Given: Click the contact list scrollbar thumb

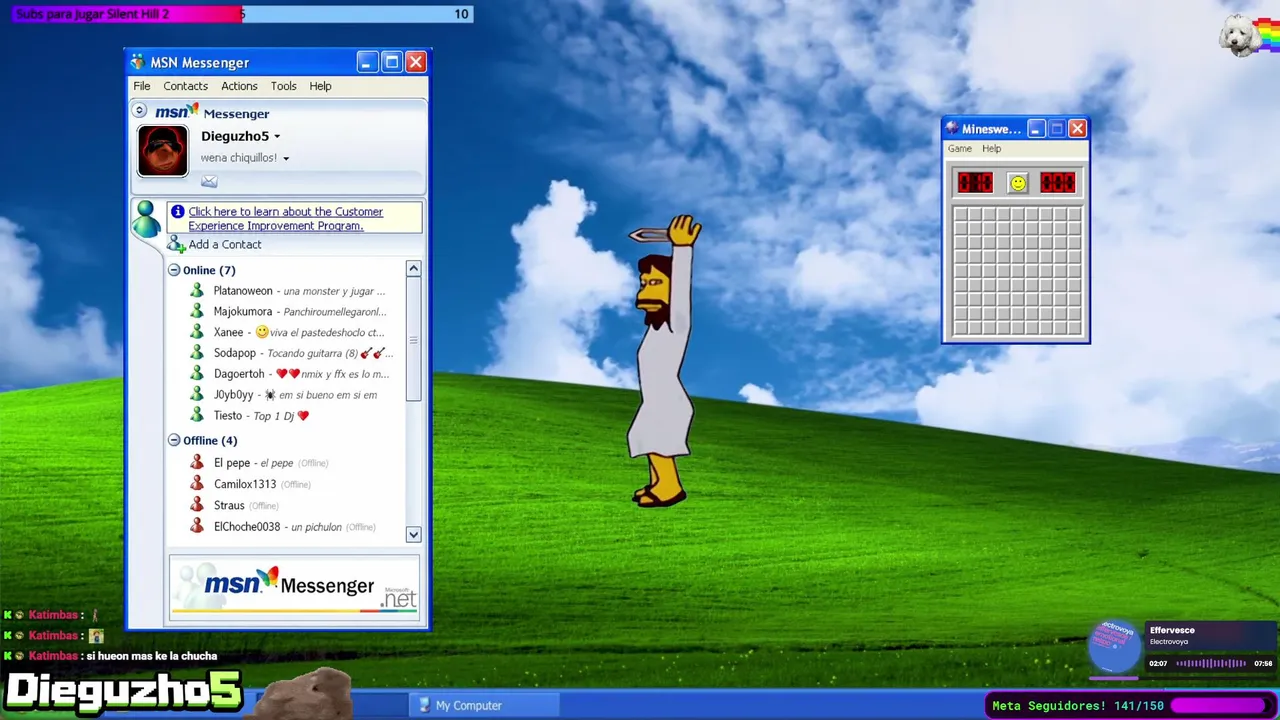Looking at the screenshot, I should [x=413, y=340].
